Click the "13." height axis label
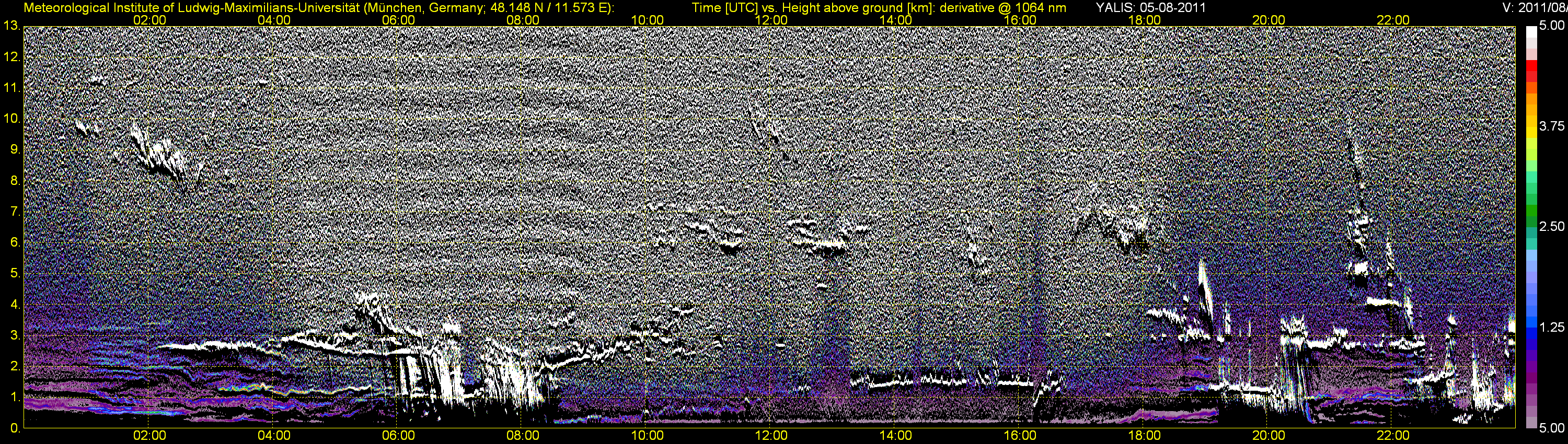 12,26
